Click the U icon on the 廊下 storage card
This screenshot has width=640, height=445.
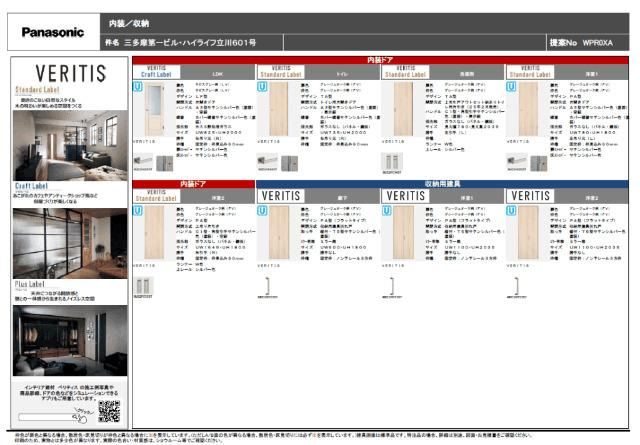[262, 211]
